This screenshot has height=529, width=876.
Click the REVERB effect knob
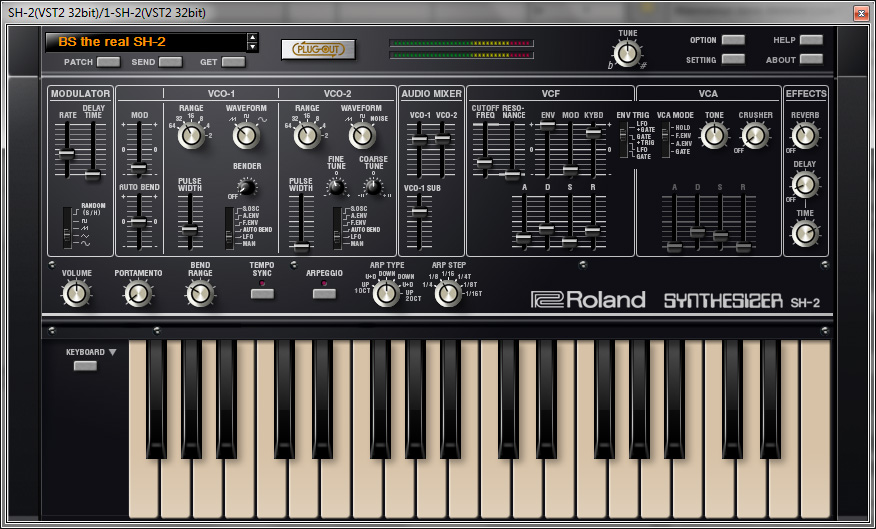(805, 135)
